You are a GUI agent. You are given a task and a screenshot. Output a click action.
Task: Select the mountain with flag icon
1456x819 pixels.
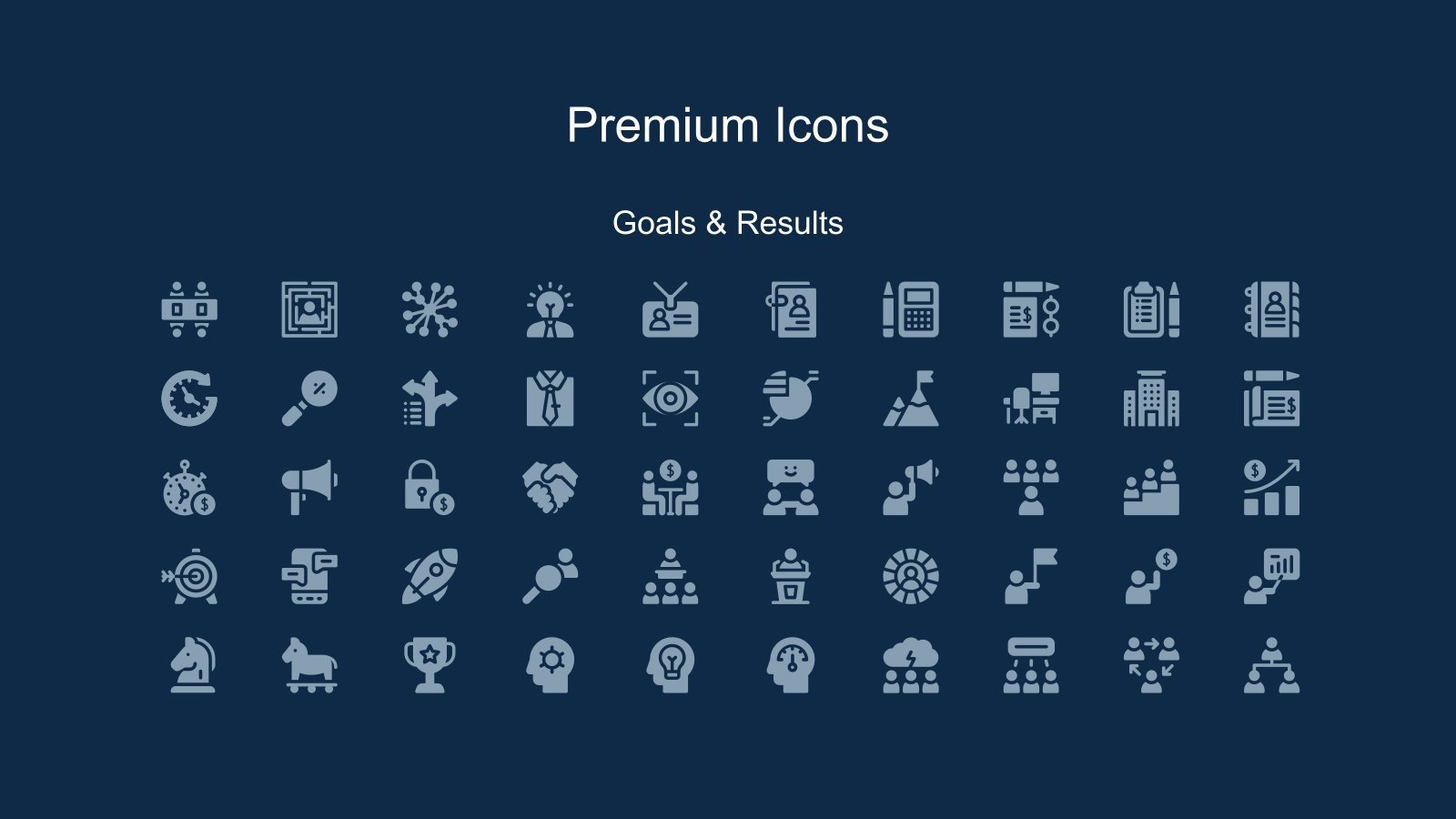[911, 398]
